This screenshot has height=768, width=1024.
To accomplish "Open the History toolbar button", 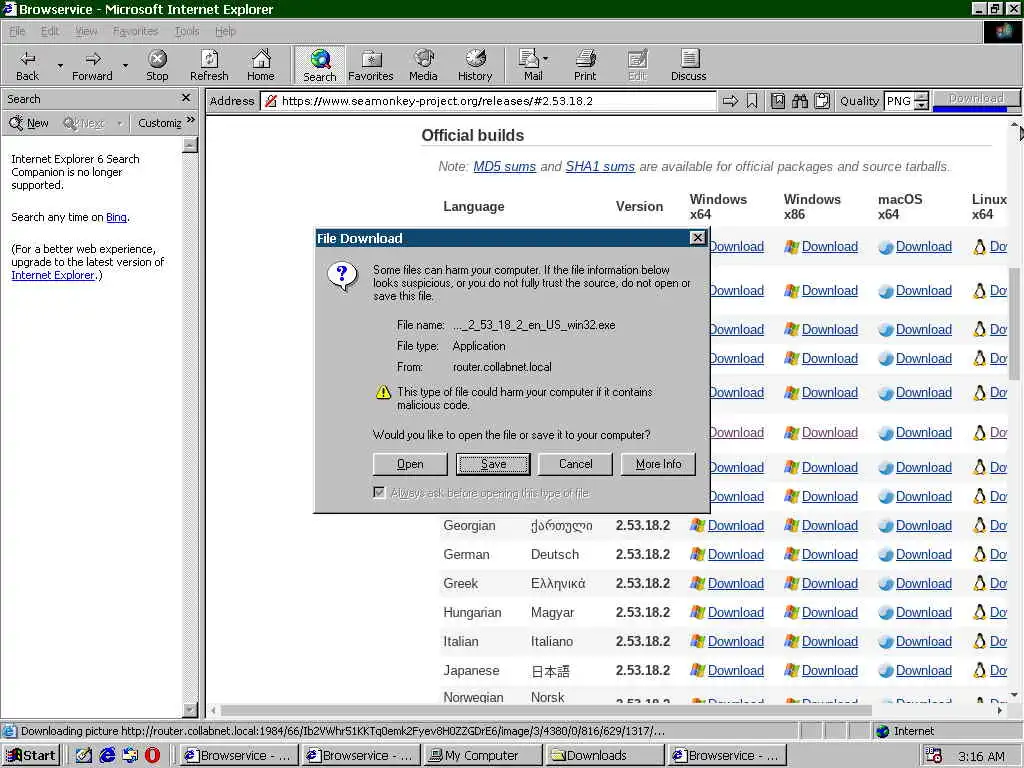I will pyautogui.click(x=475, y=65).
